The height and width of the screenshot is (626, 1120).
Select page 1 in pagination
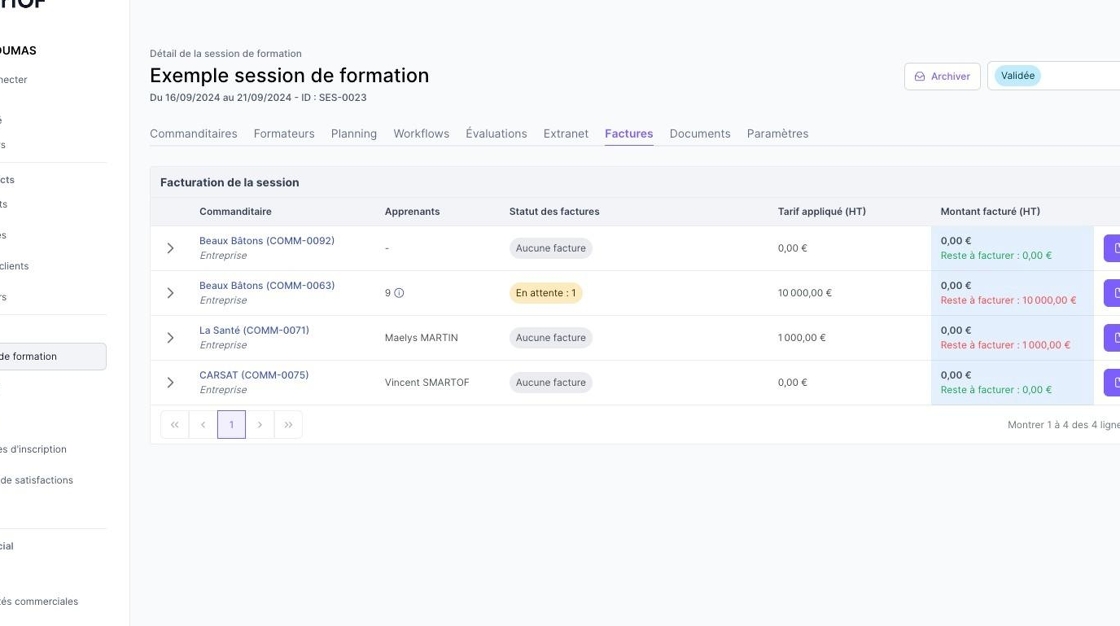coord(231,425)
